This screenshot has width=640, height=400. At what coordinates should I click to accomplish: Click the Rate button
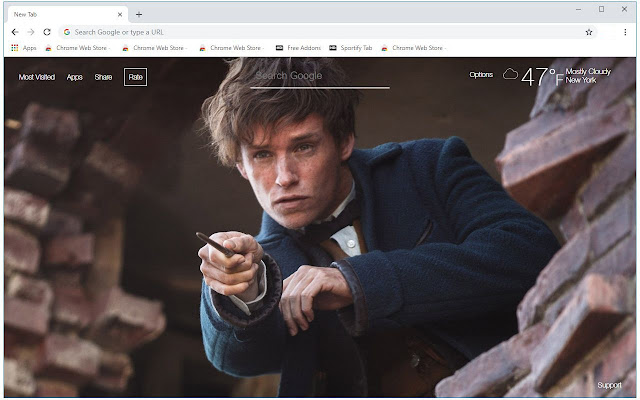click(x=136, y=77)
